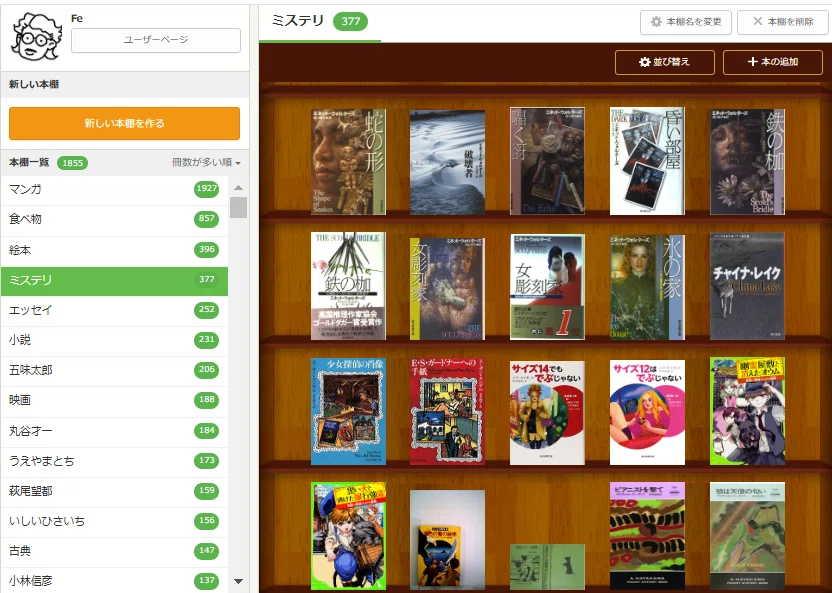
Task: Click the ミステリ tab header
Action: pos(319,22)
